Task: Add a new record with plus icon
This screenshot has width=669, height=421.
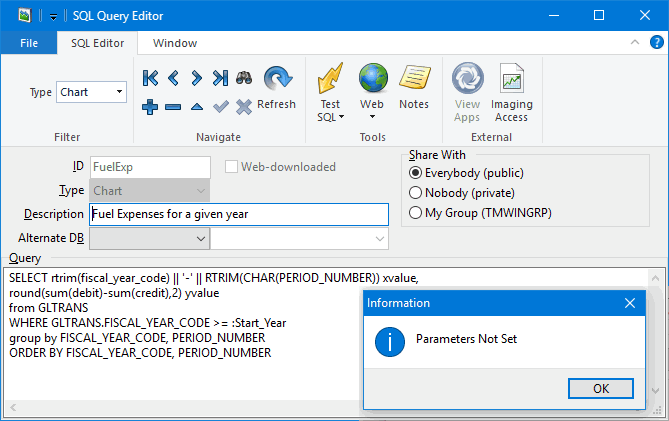Action: coord(150,107)
